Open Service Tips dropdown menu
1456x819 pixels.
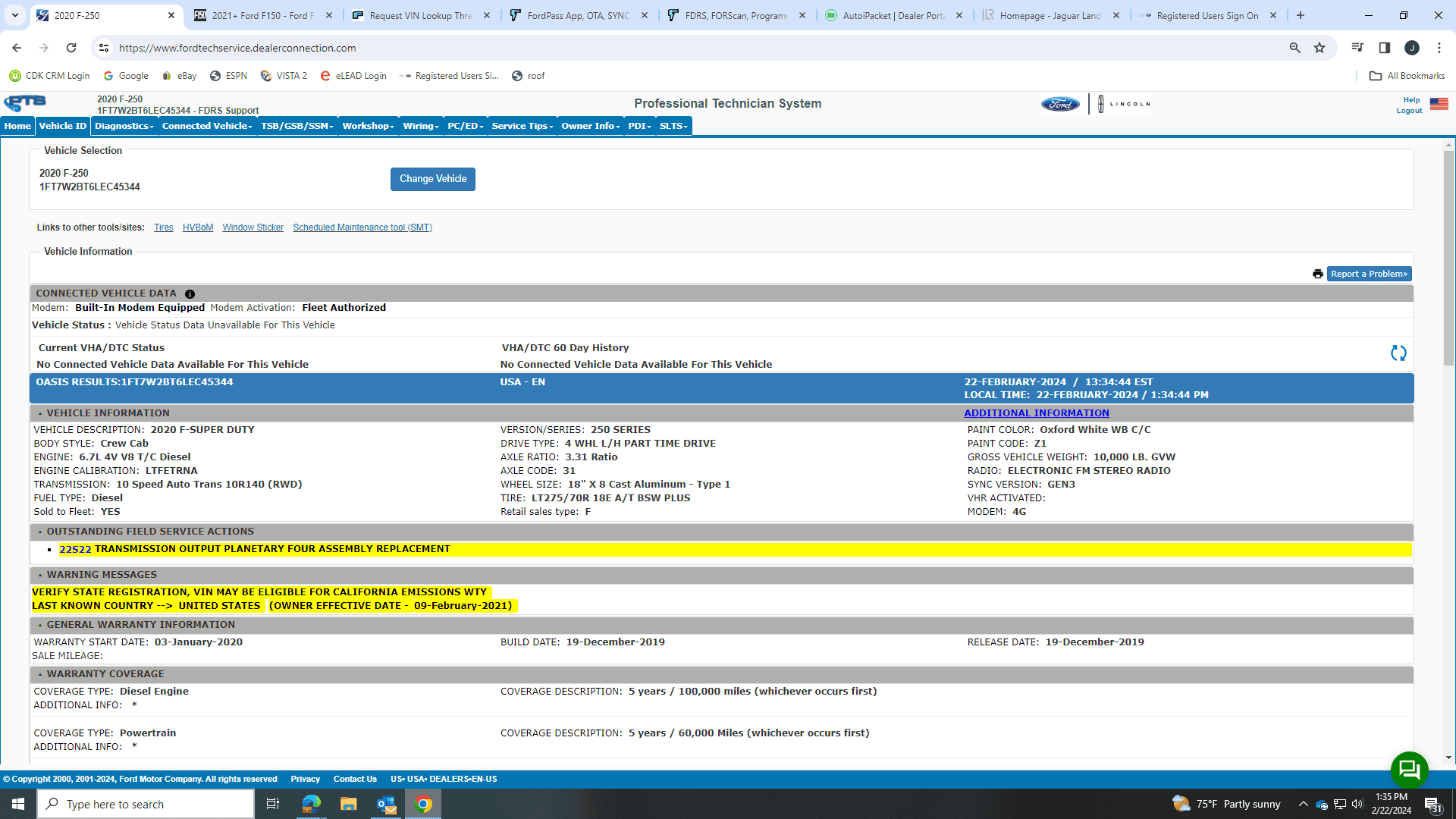tap(522, 126)
